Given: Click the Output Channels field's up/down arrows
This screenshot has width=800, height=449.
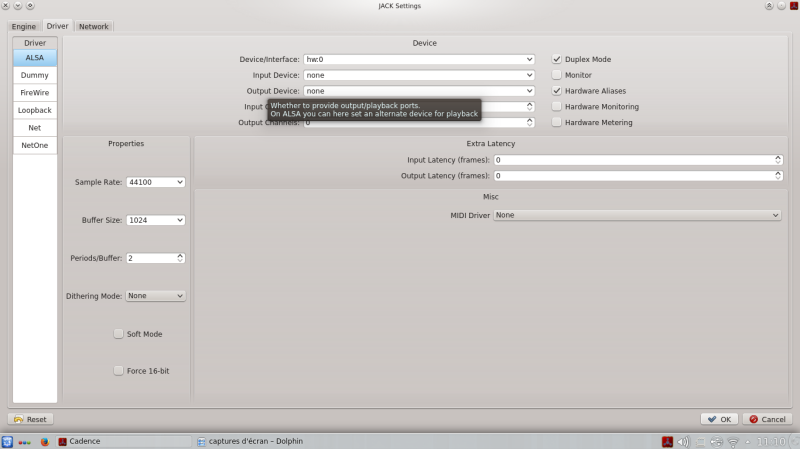Looking at the screenshot, I should [530, 122].
